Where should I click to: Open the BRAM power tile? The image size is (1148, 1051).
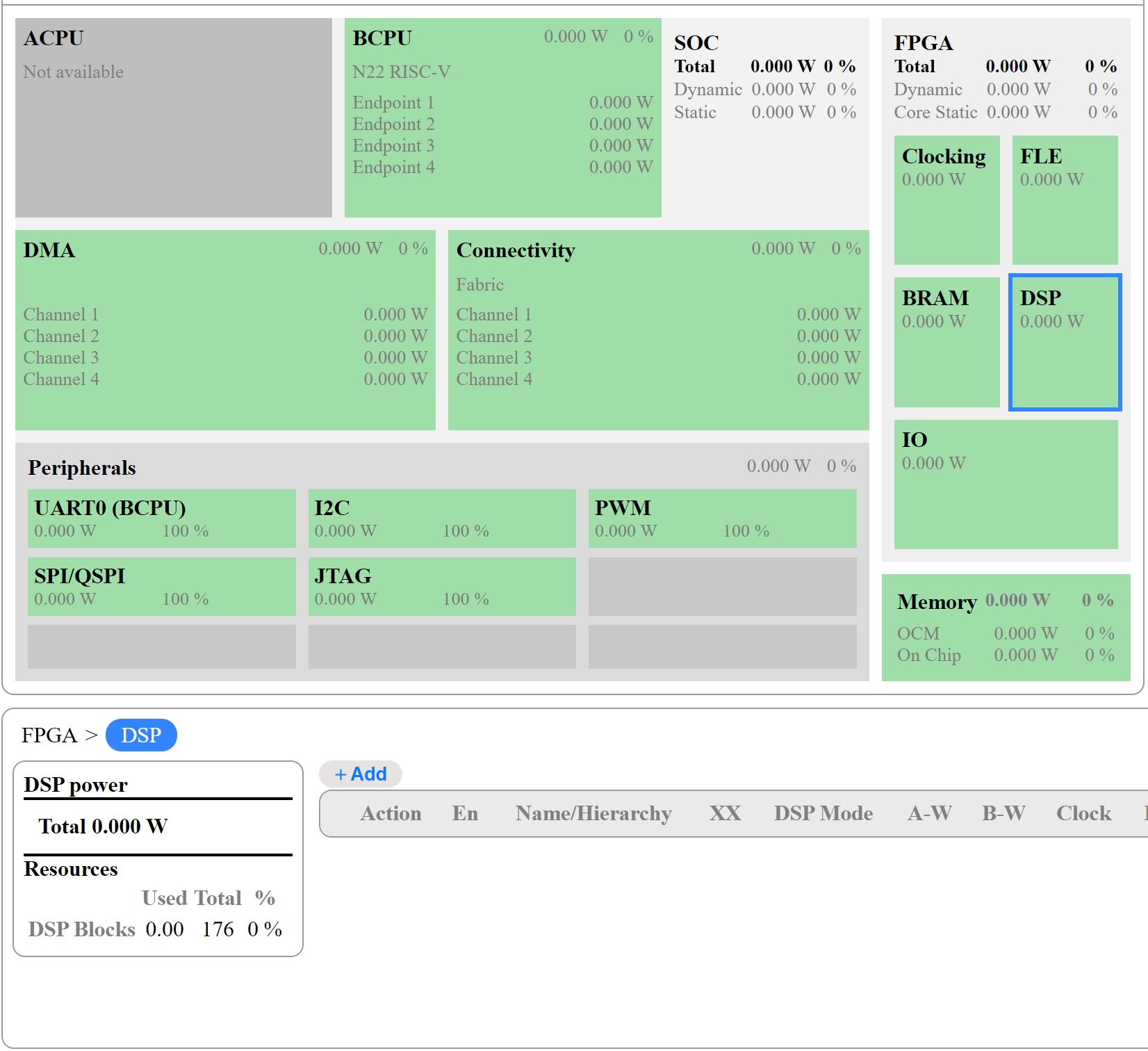[946, 342]
